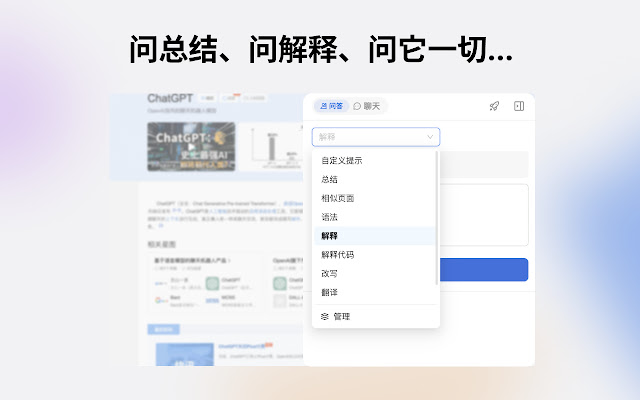
Task: Expand the 解释 dropdown arrow
Action: pos(430,137)
